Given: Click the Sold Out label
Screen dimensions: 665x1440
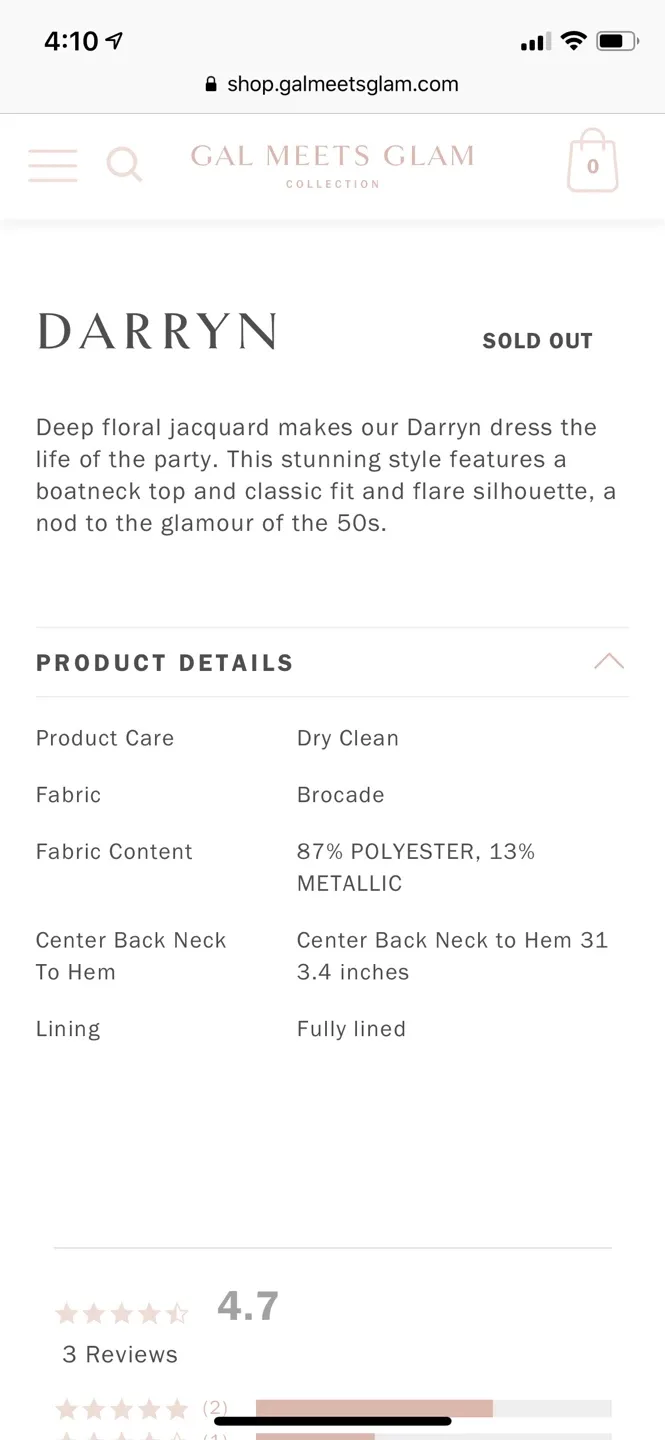Looking at the screenshot, I should point(537,340).
